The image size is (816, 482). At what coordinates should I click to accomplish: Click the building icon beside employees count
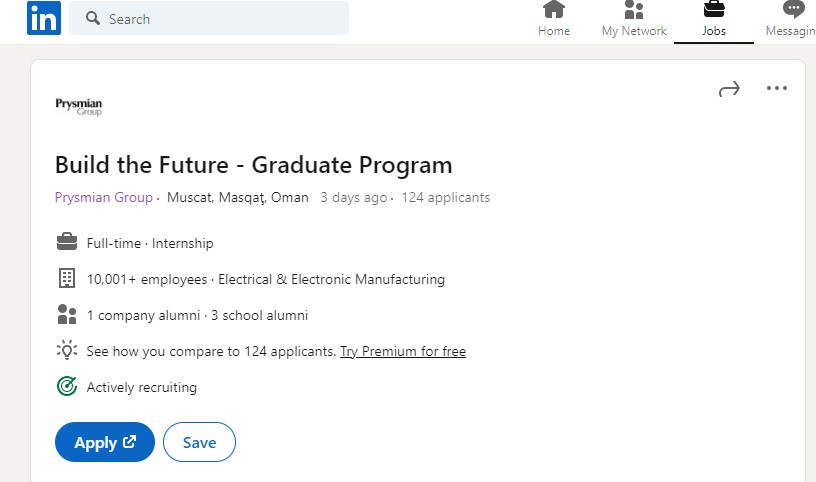click(x=67, y=278)
